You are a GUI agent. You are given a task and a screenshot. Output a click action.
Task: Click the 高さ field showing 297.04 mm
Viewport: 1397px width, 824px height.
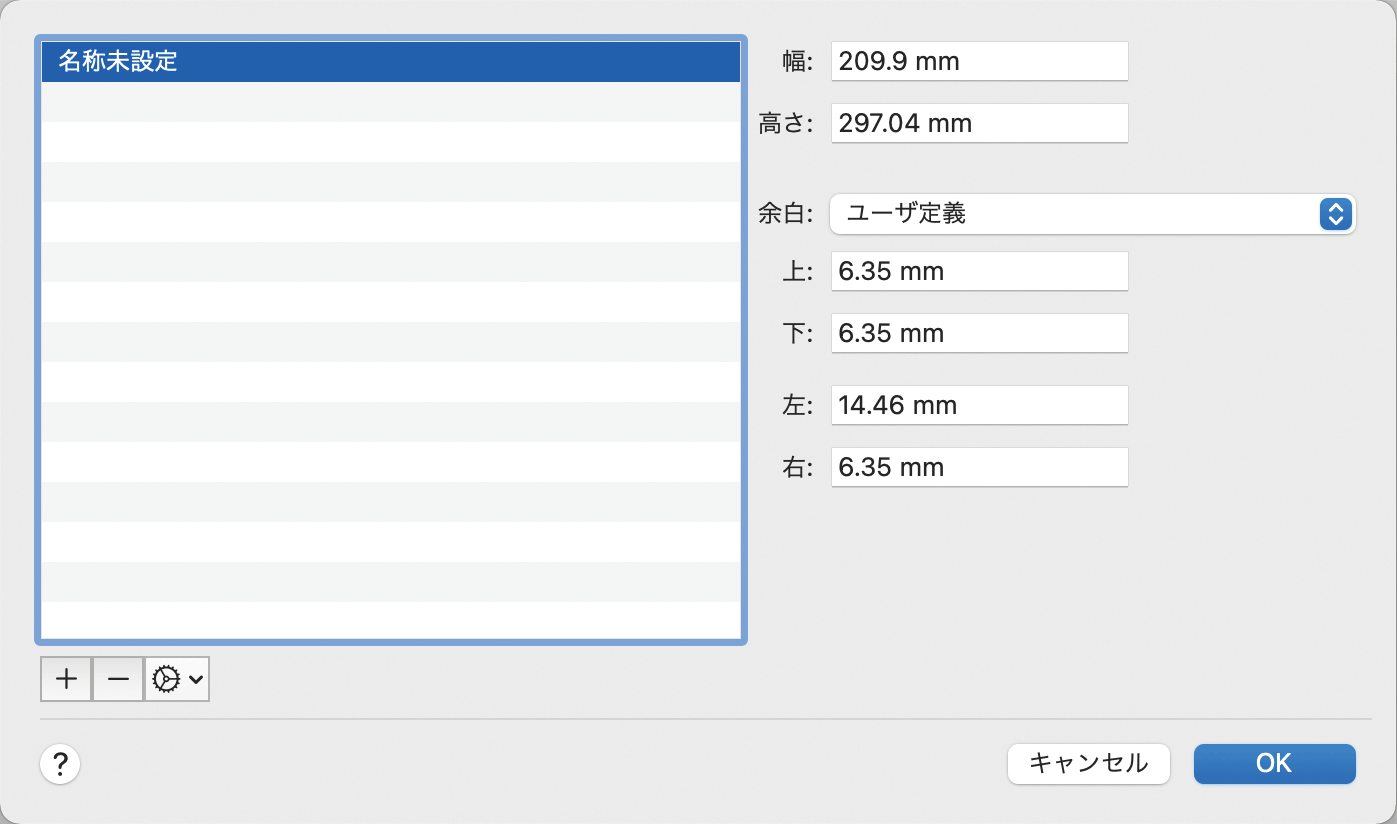click(979, 124)
